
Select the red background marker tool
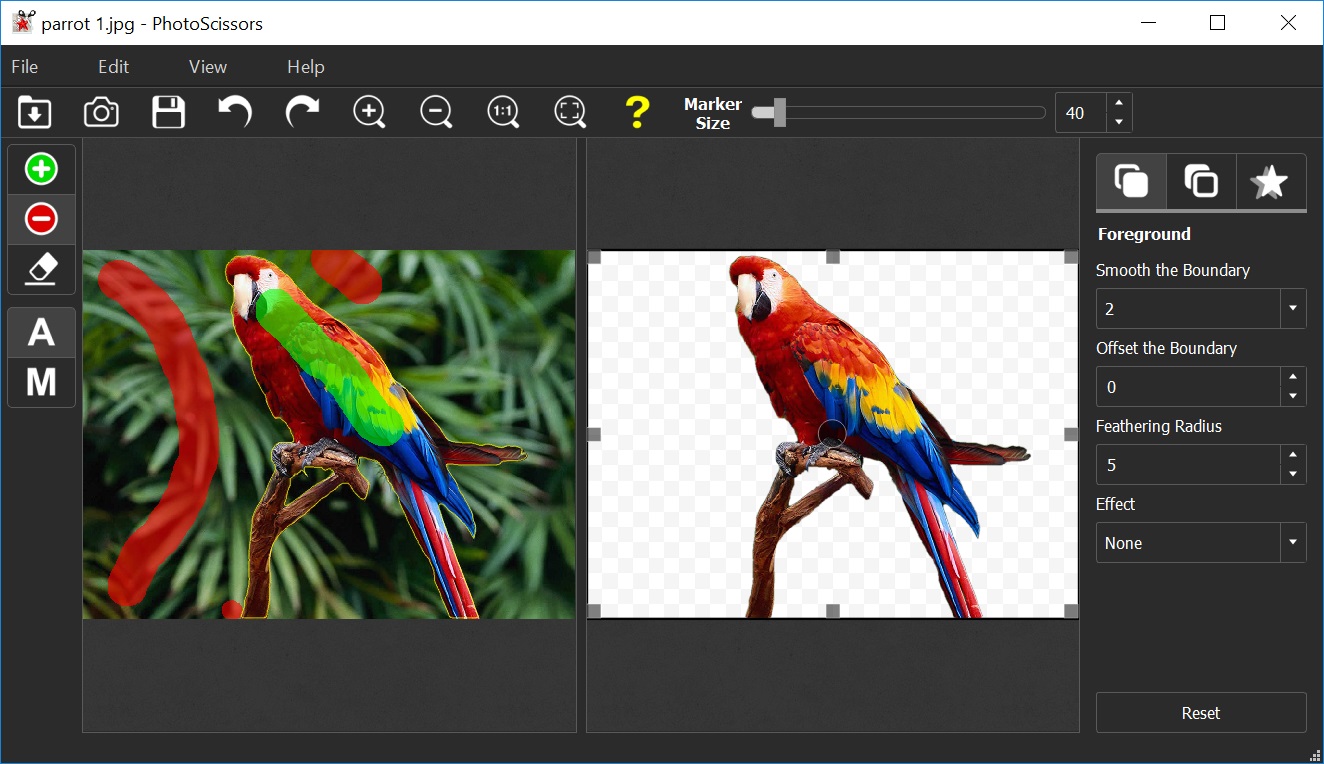point(41,219)
